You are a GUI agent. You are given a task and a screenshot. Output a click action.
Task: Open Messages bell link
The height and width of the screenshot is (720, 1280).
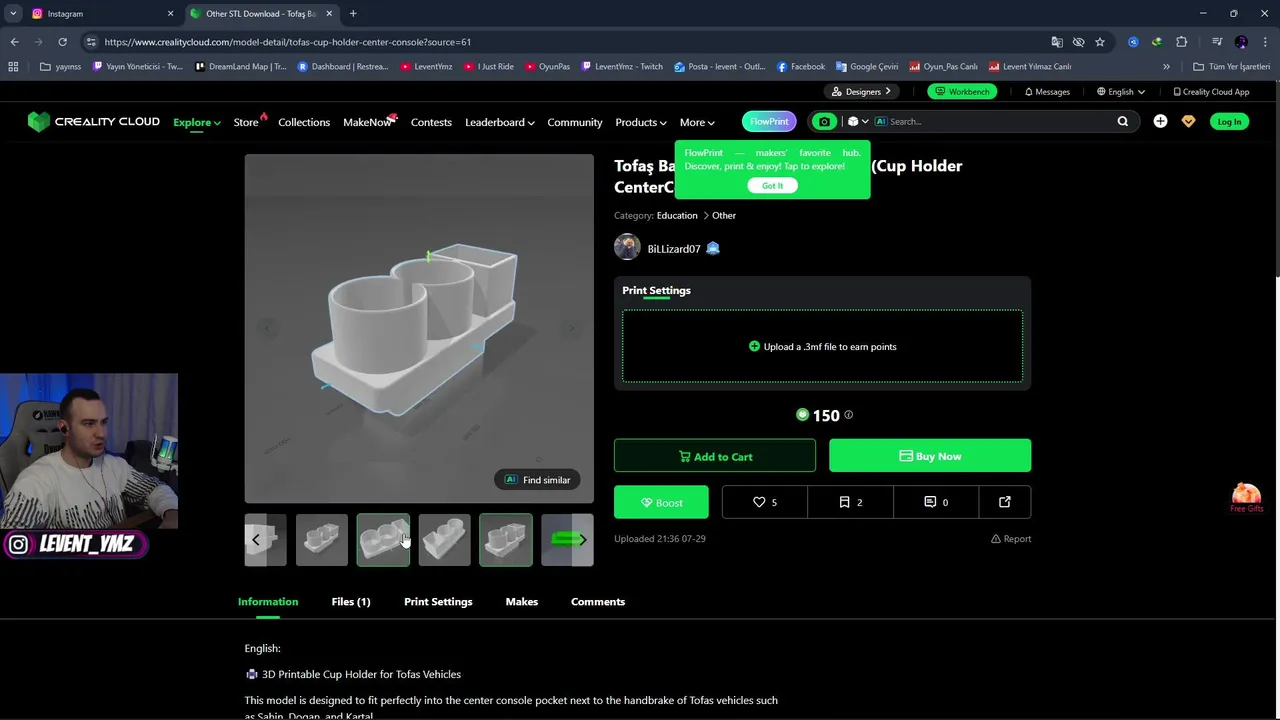1047,92
